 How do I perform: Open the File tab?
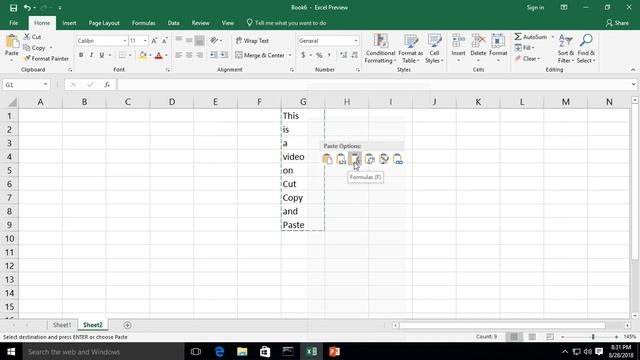(13, 23)
